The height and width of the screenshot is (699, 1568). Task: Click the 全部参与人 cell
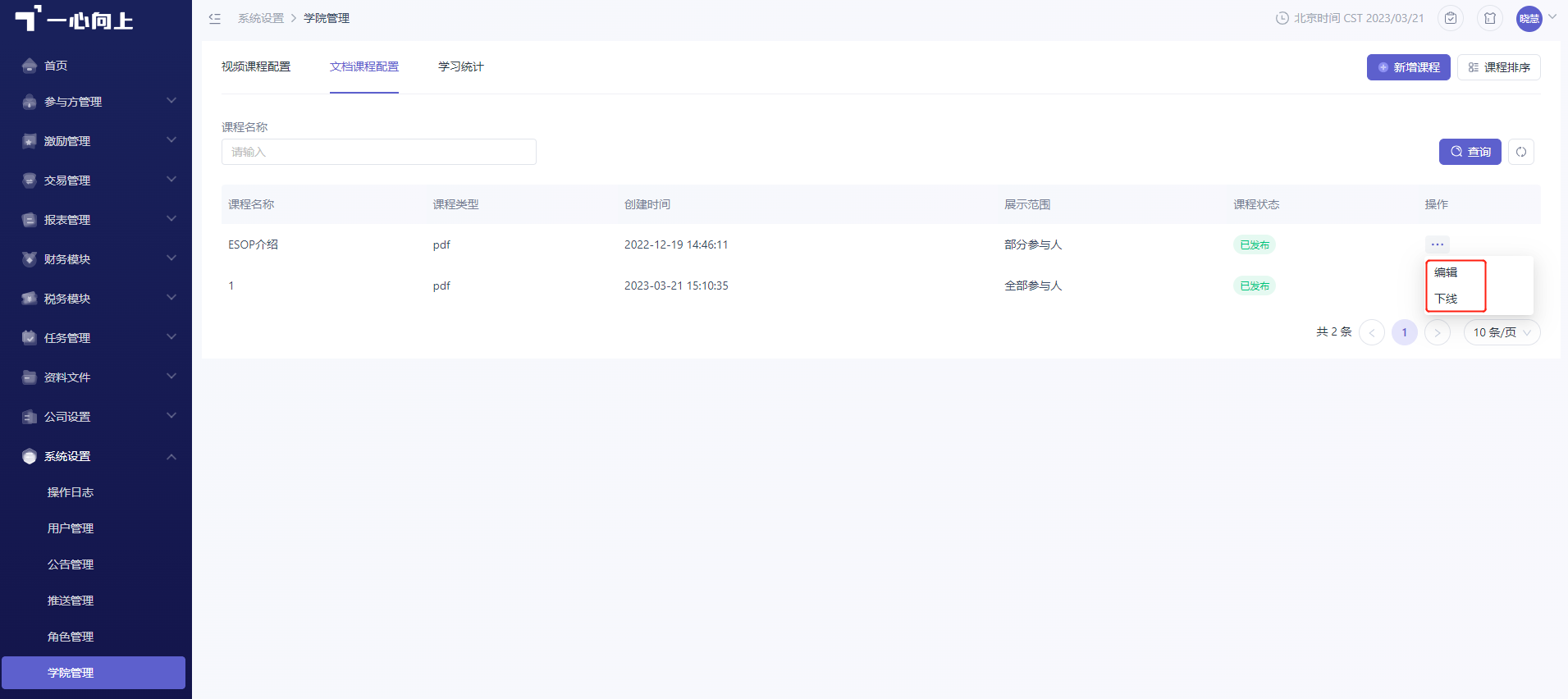click(x=1033, y=286)
